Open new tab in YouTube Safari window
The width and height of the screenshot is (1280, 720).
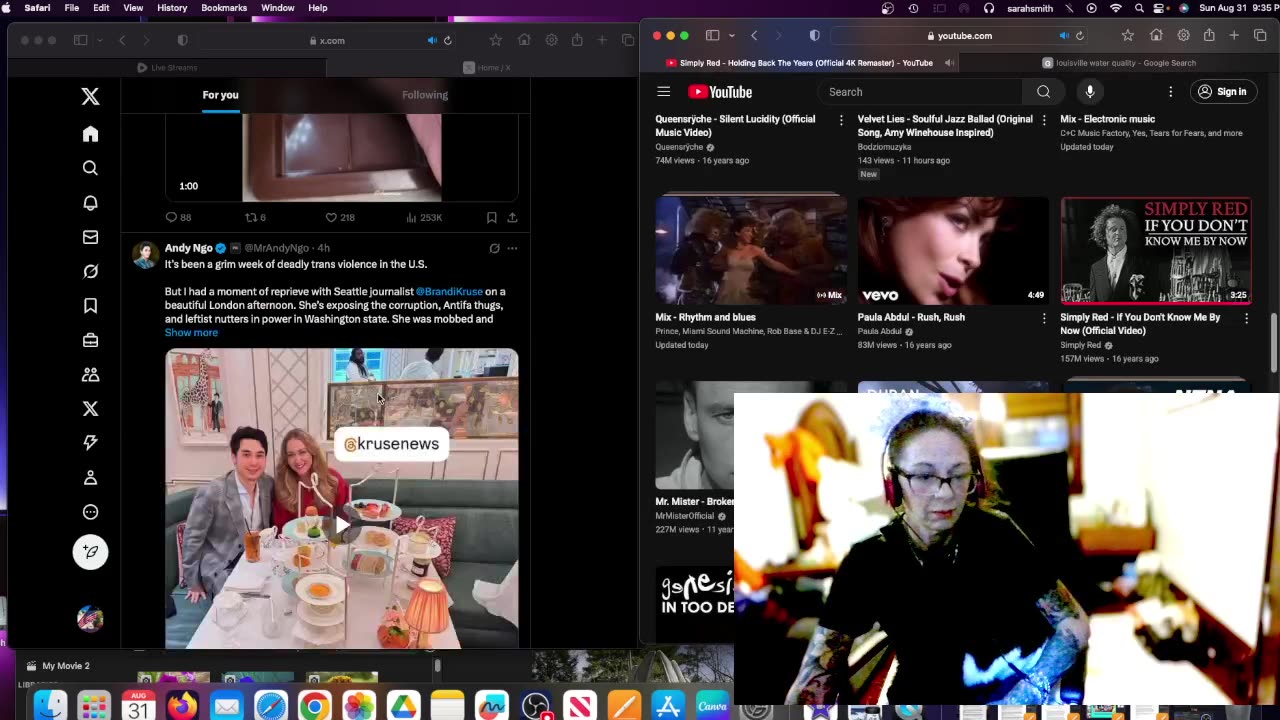click(x=1234, y=36)
